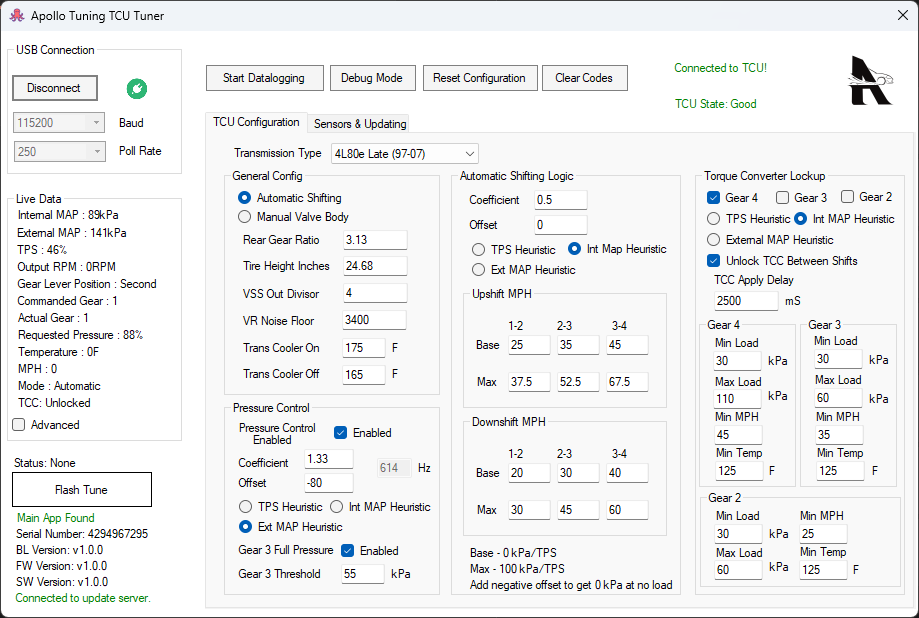Click Gear 3 Min Load field
This screenshot has height=618, width=919.
pos(839,359)
